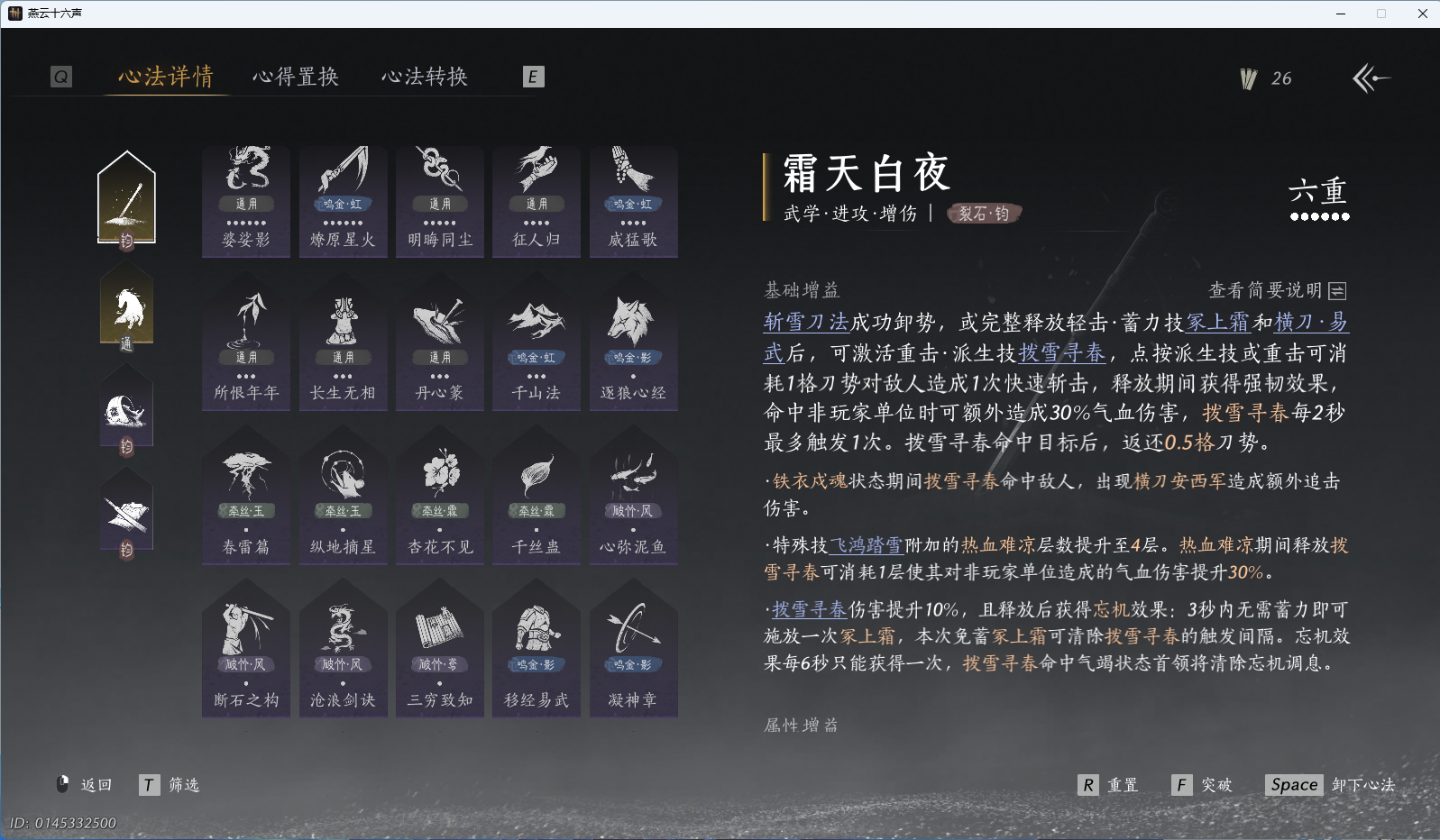Click the Q previous-tab key hint

[x=61, y=77]
